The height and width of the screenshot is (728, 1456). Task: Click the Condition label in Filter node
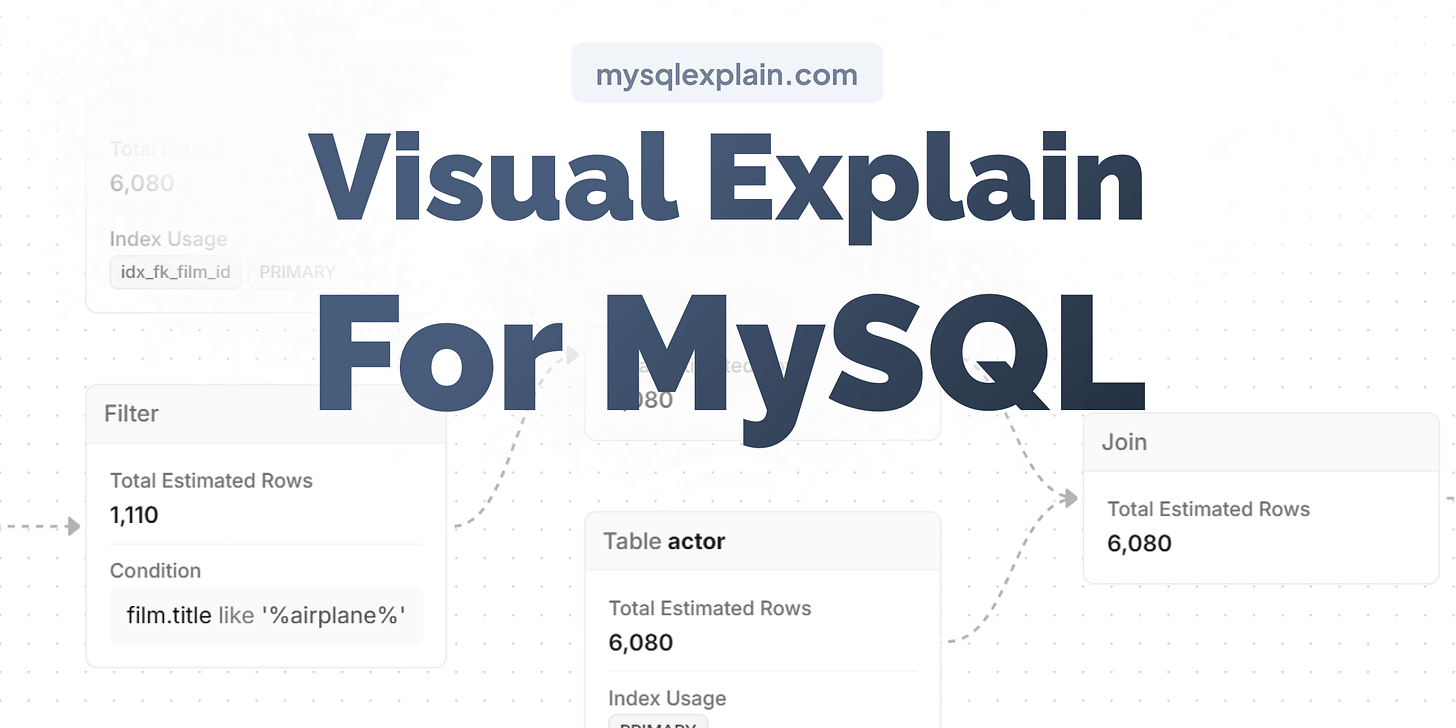tap(155, 570)
